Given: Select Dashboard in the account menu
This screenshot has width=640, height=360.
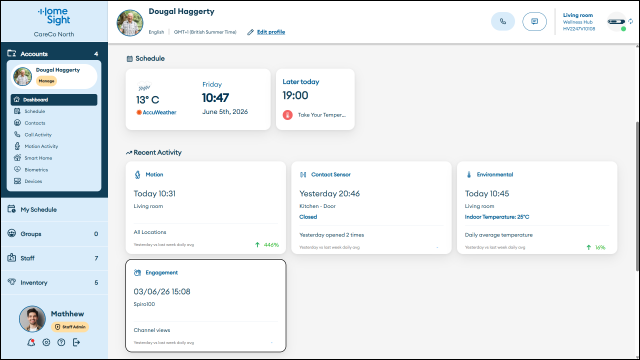Looking at the screenshot, I should point(54,100).
